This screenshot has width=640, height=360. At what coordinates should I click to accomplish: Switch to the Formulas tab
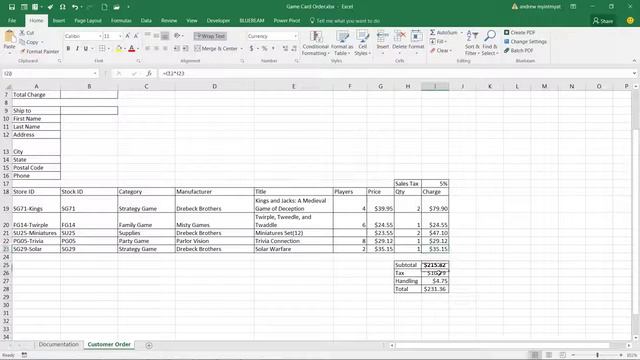coord(121,20)
